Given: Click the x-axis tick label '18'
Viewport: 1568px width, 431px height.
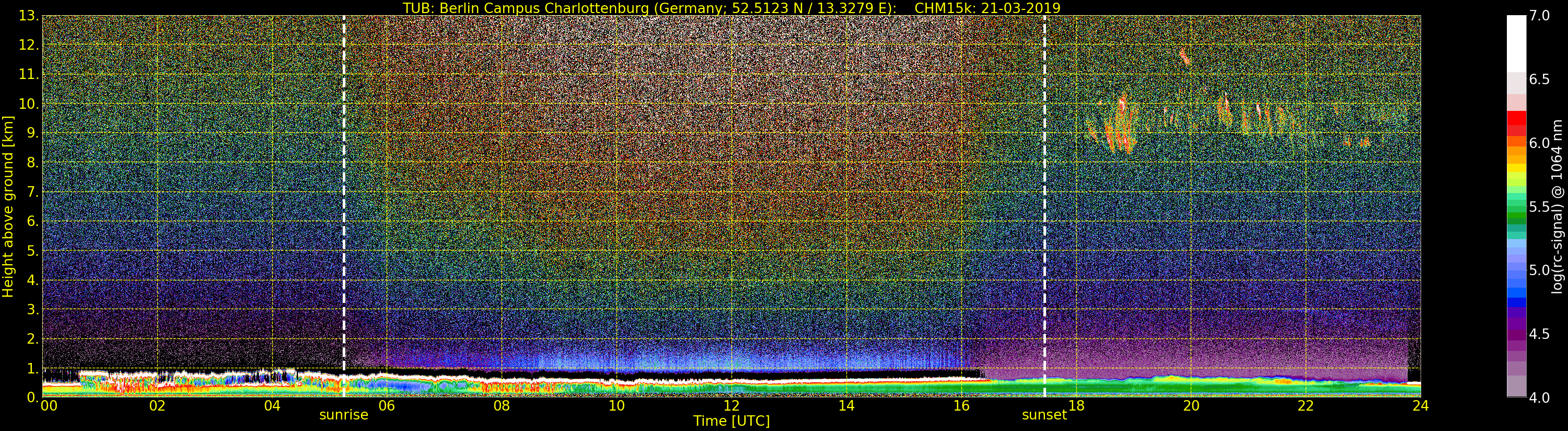Looking at the screenshot, I should pos(1076,406).
